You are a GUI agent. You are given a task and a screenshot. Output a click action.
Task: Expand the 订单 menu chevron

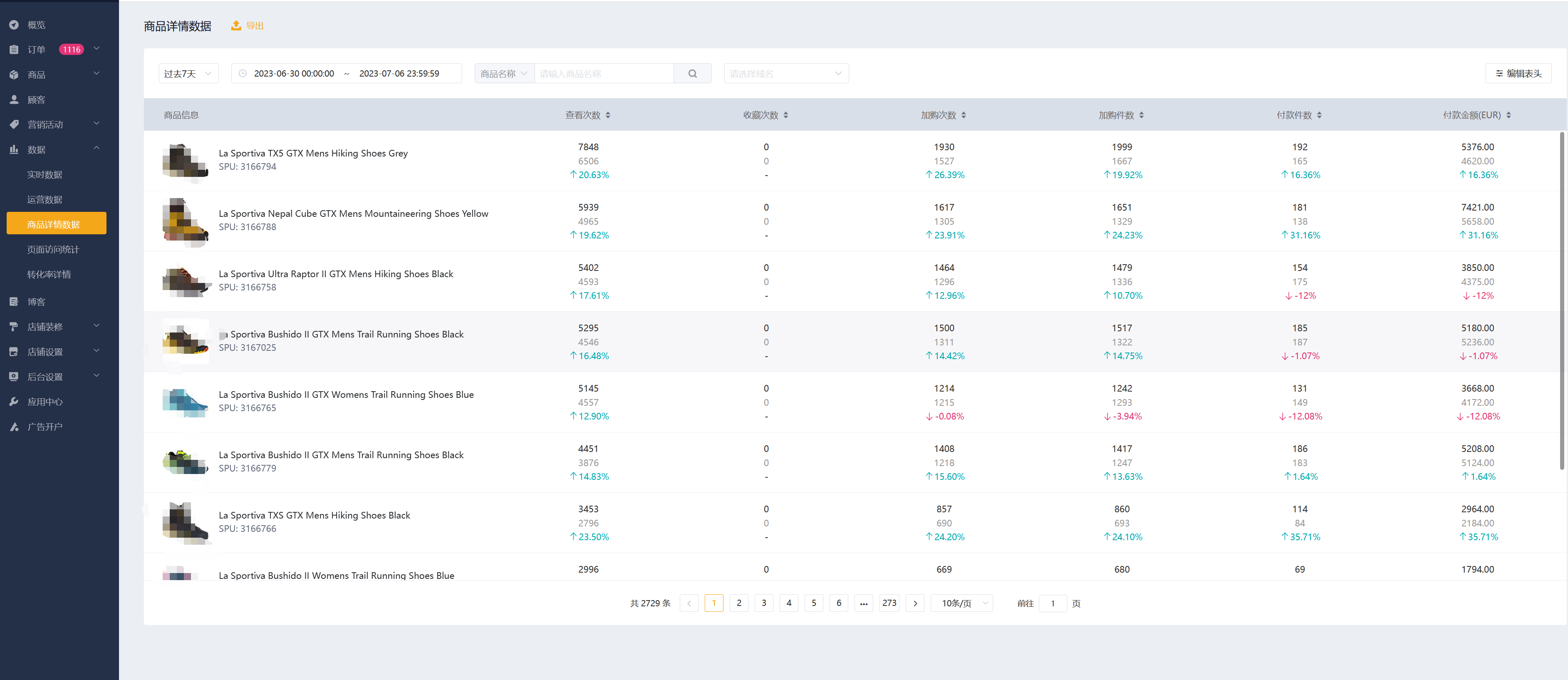coord(97,49)
